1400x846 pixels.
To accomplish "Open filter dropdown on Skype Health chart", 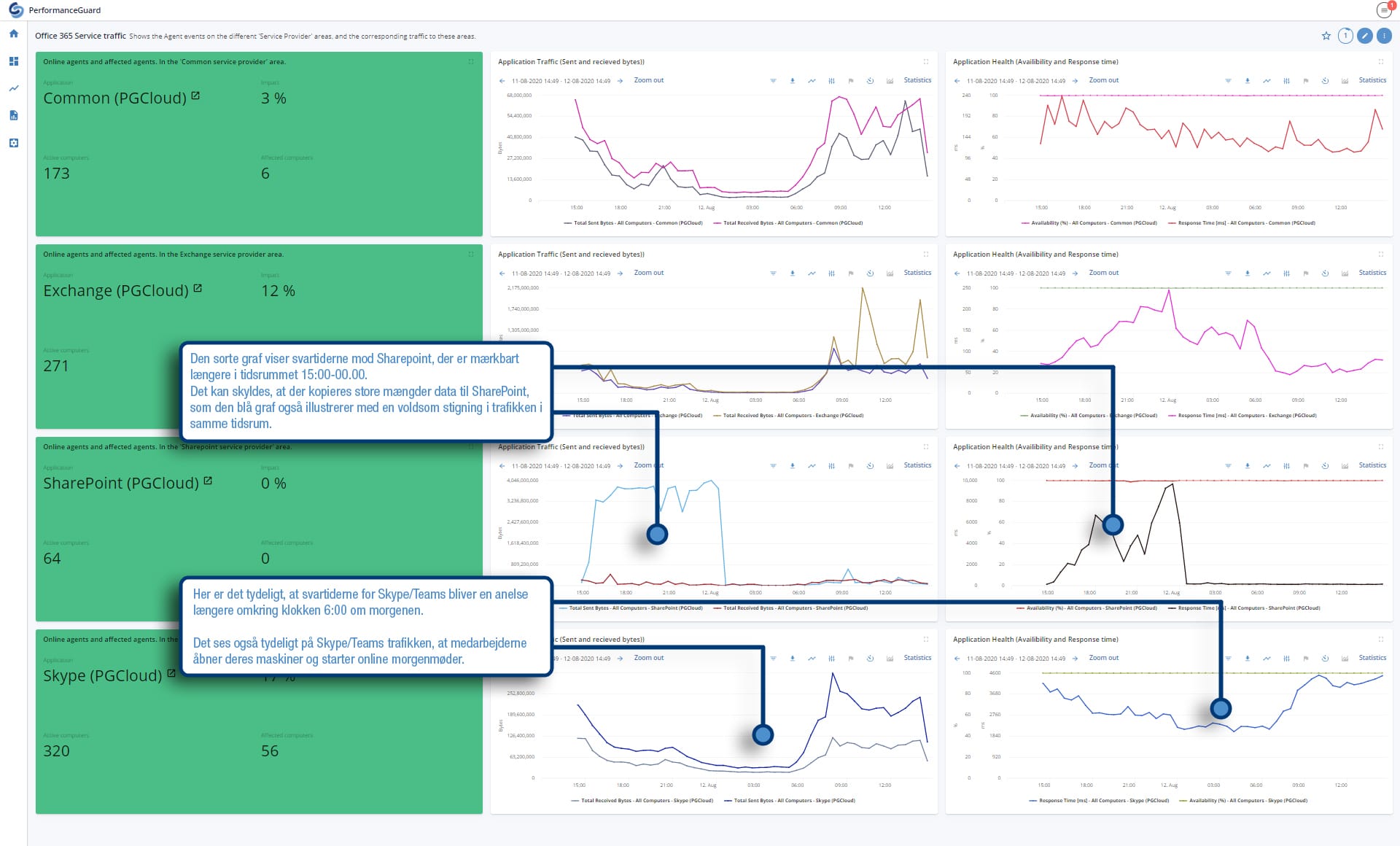I will click(x=1228, y=659).
